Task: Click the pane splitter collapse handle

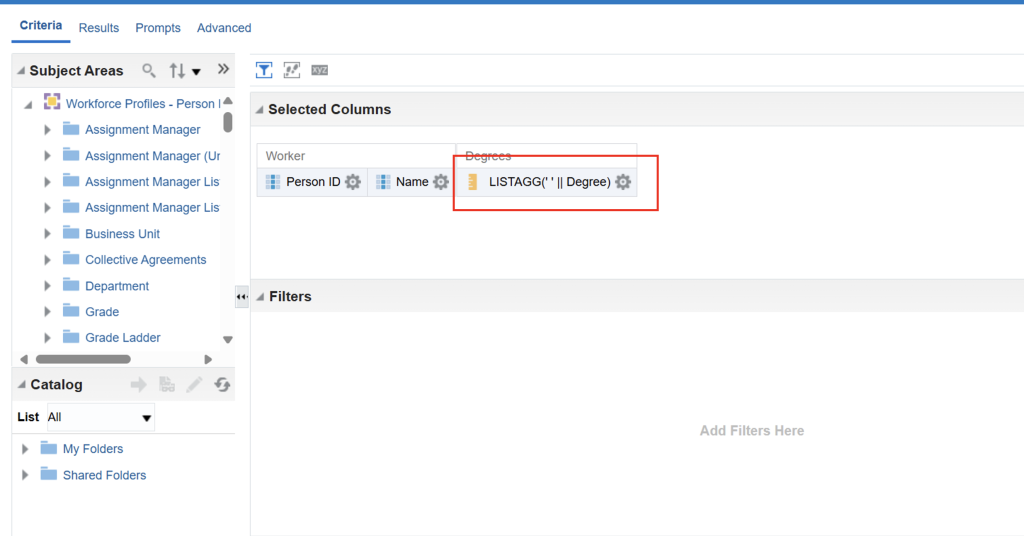Action: [x=242, y=297]
